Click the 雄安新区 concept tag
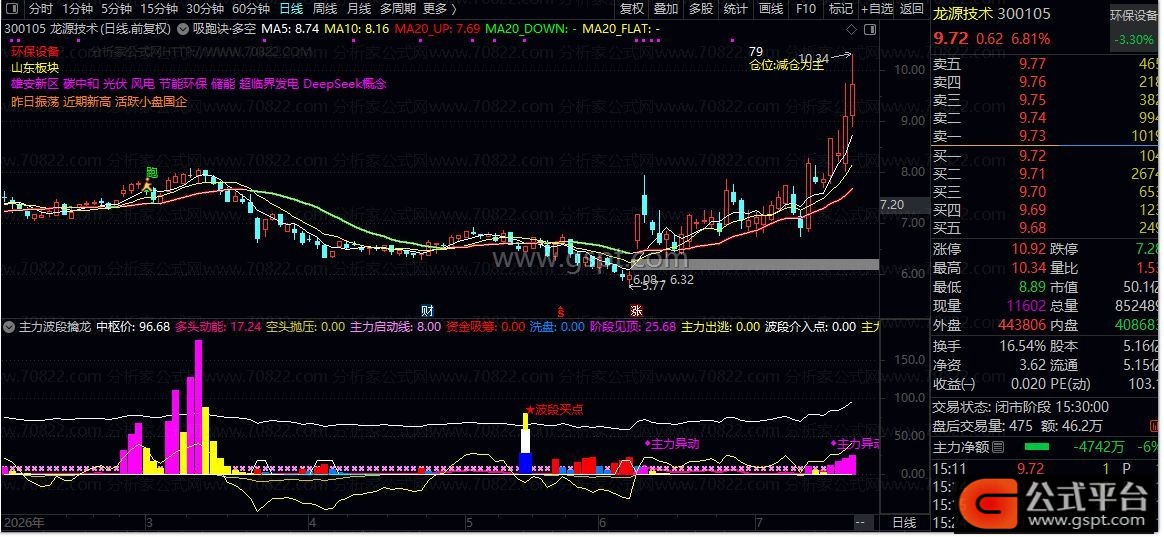 tap(35, 85)
